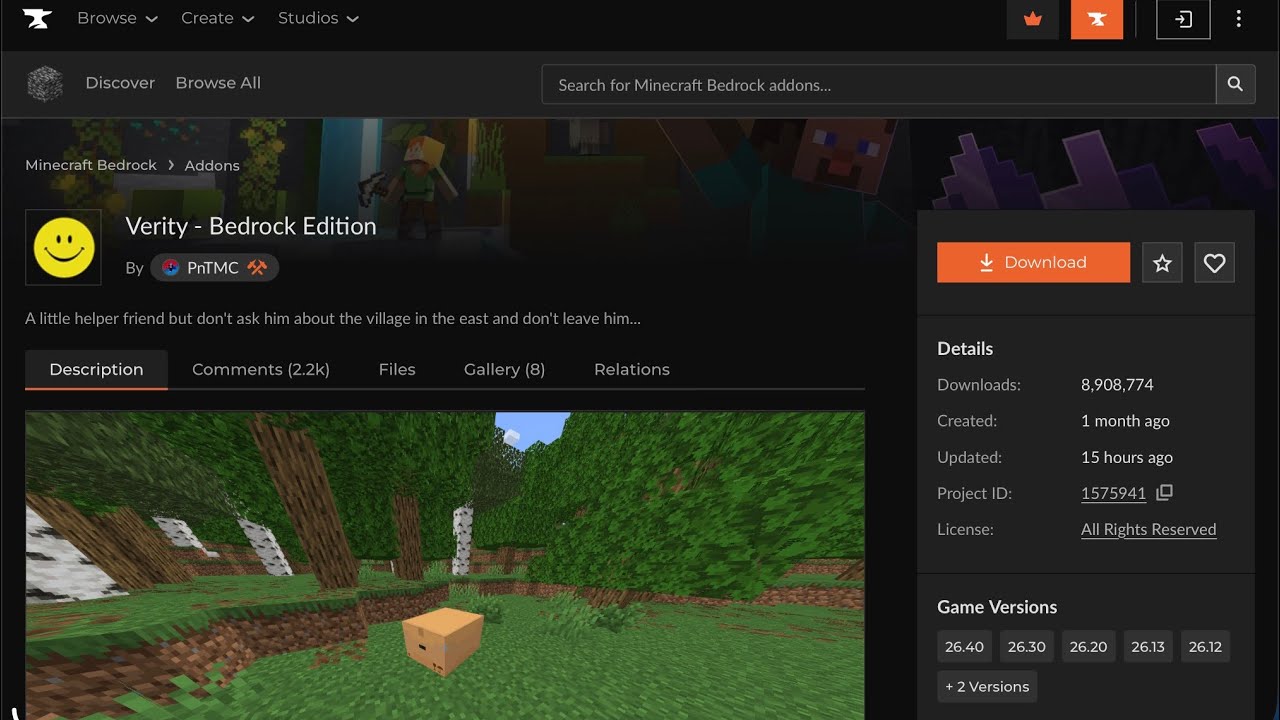This screenshot has height=720, width=1280.
Task: Open the Minecraft Bedrock breadcrumb link
Action: [x=91, y=165]
